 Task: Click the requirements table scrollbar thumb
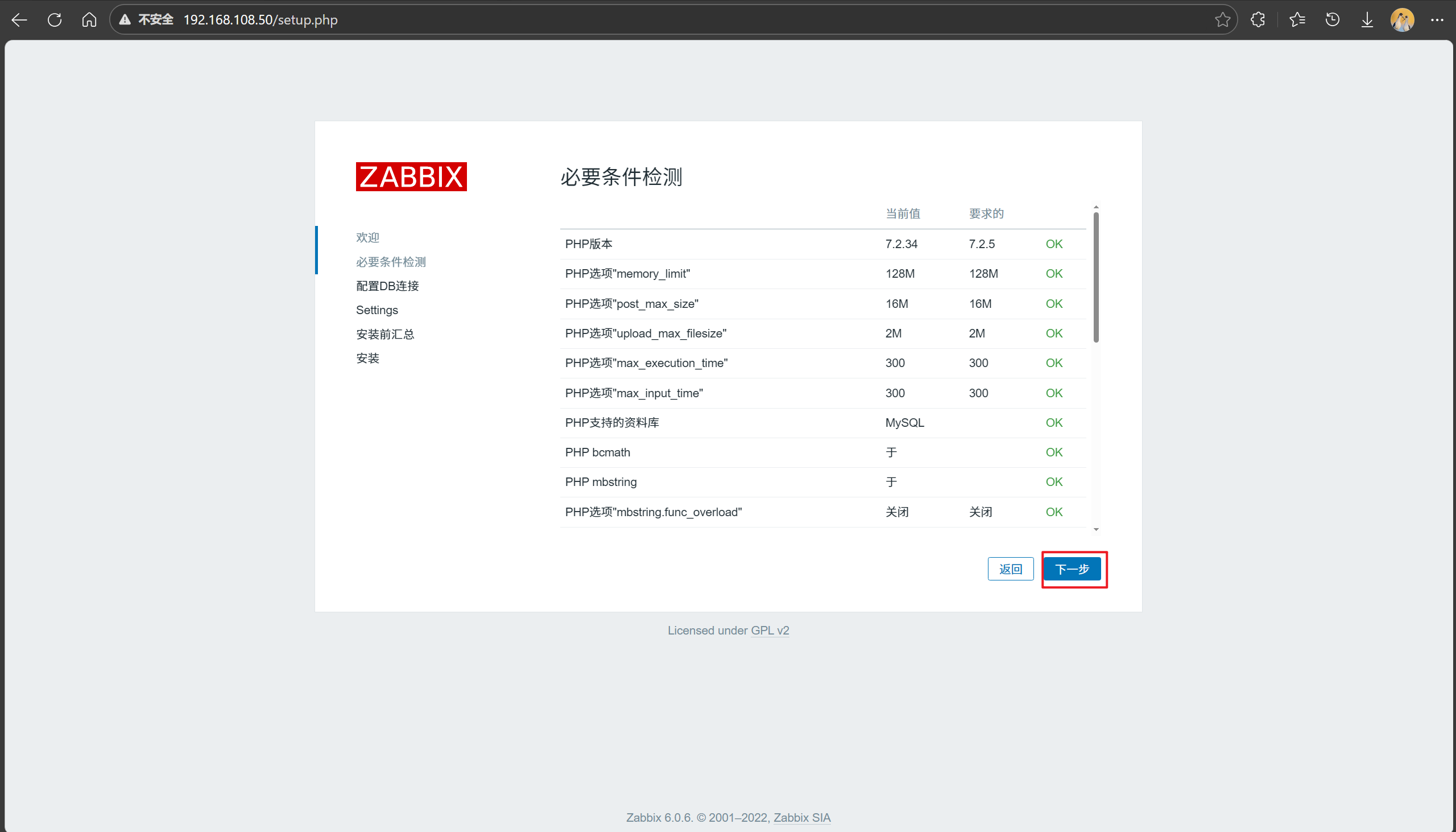(1096, 277)
